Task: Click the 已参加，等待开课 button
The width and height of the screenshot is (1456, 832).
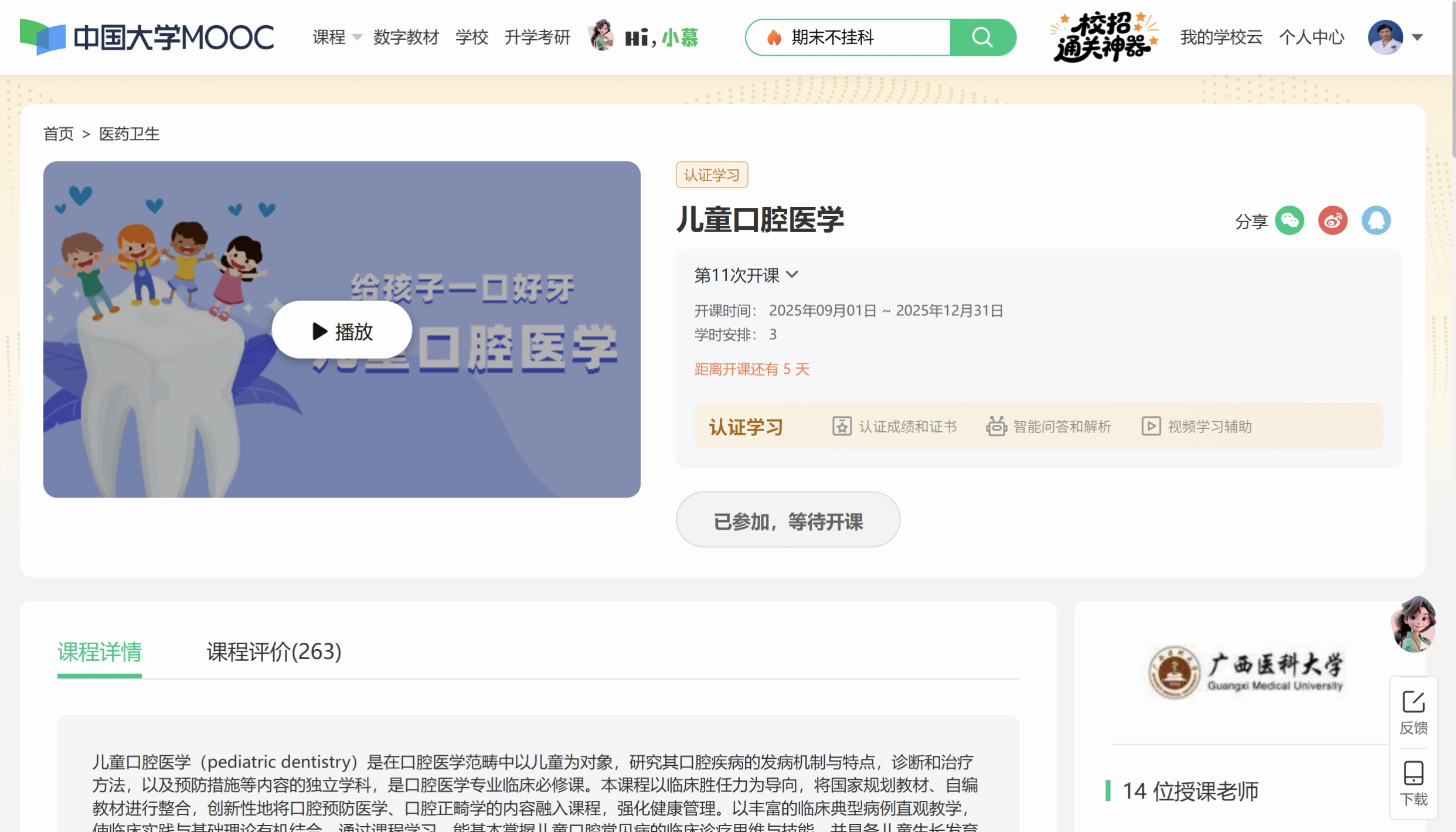Action: pos(788,520)
